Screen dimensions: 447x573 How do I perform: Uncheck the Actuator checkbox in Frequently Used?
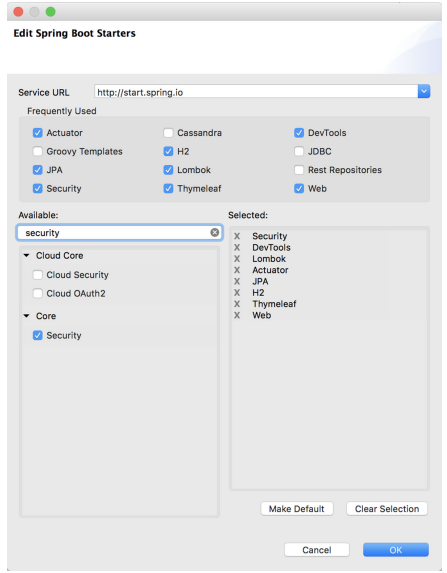pyautogui.click(x=38, y=133)
